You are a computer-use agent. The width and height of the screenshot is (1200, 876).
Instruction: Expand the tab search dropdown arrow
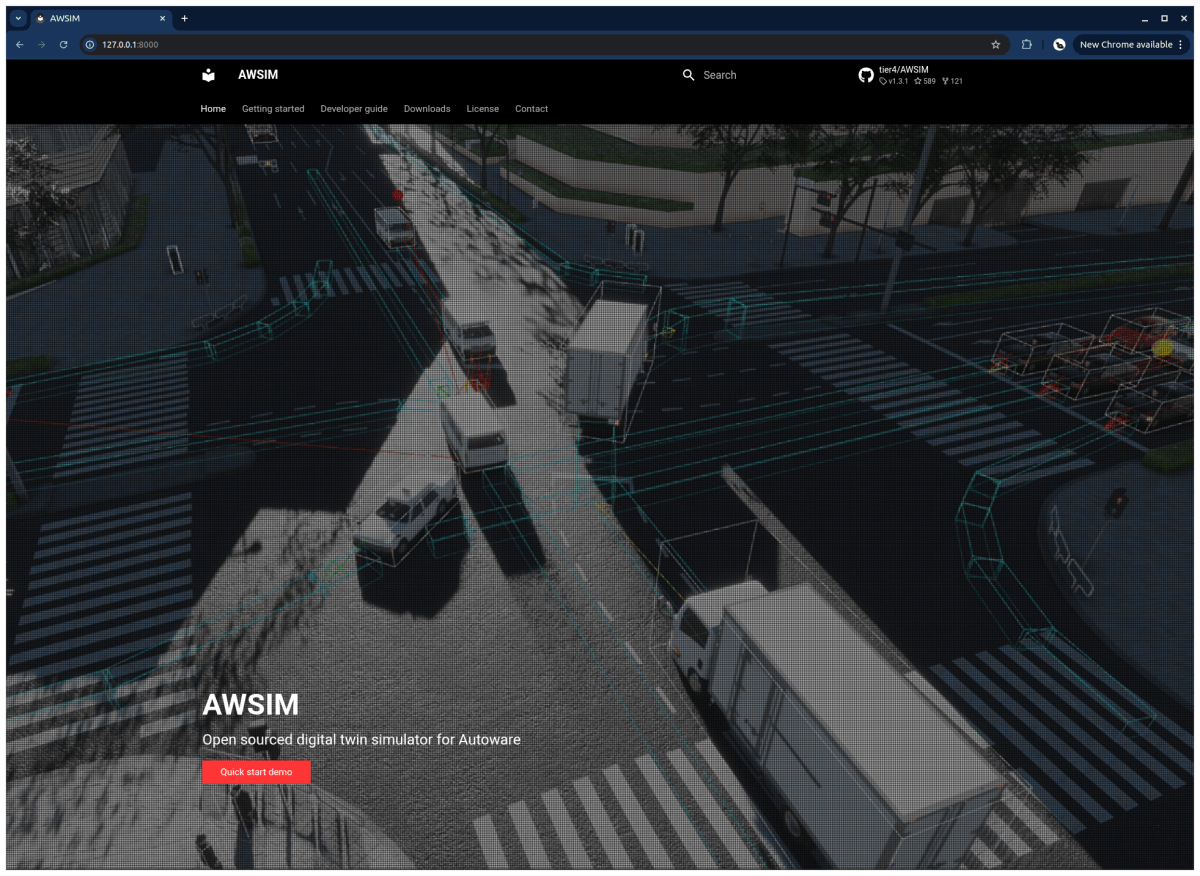(18, 18)
